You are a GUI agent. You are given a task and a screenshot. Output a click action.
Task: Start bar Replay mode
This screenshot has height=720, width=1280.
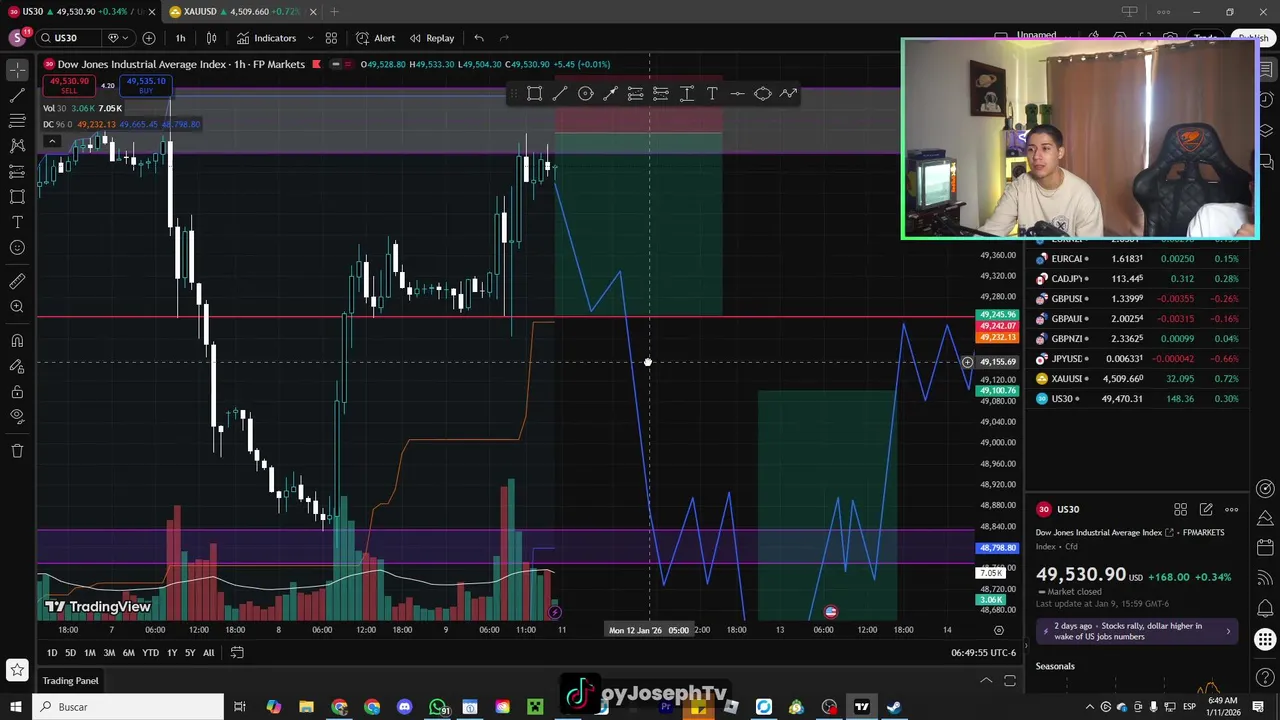tap(431, 38)
